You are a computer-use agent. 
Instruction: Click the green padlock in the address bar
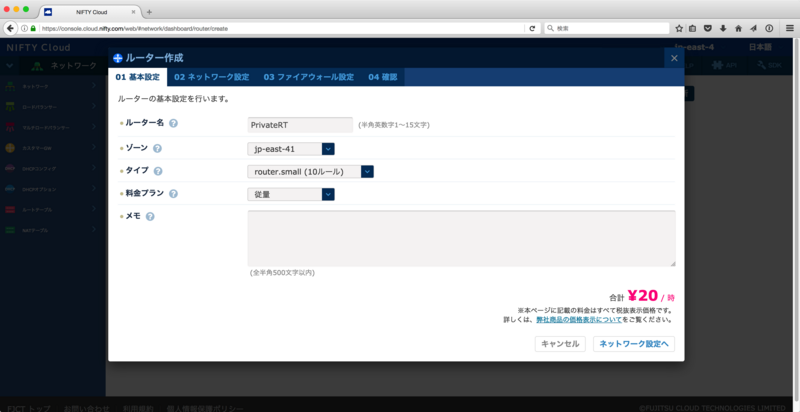pyautogui.click(x=33, y=29)
